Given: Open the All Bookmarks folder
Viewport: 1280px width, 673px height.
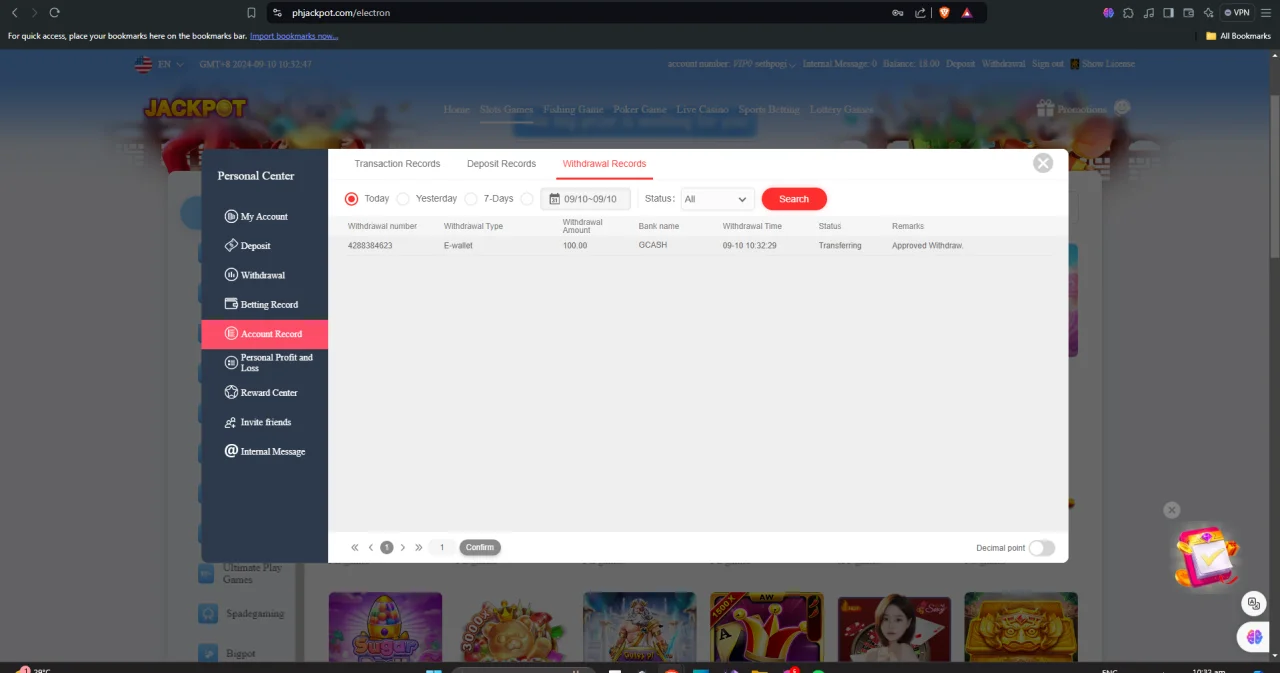Looking at the screenshot, I should (1238, 36).
